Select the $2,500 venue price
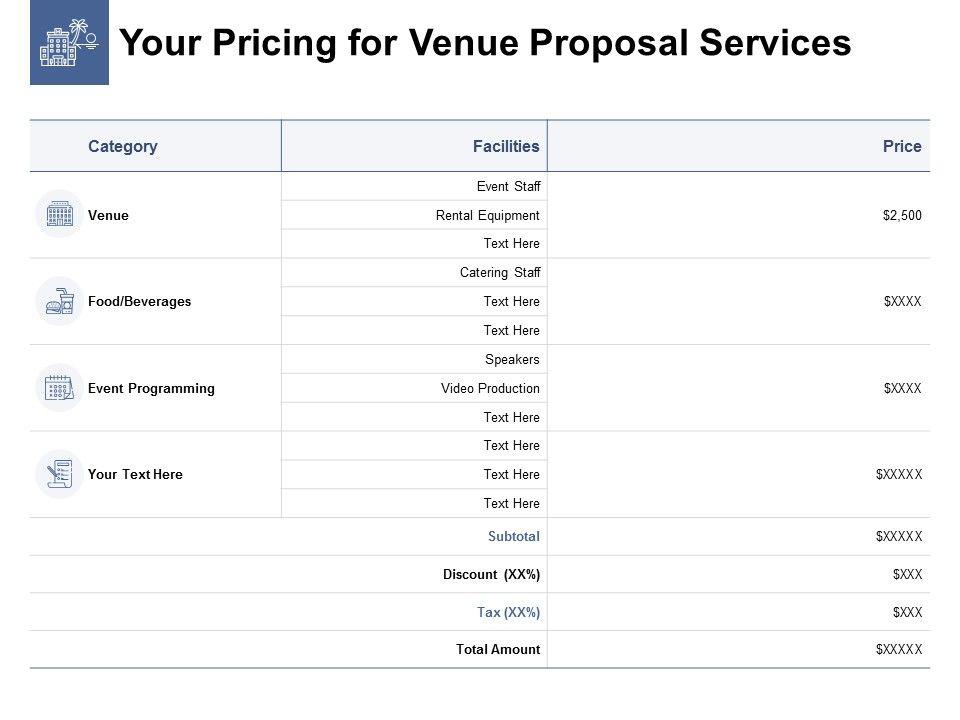The height and width of the screenshot is (720, 960). coord(903,215)
